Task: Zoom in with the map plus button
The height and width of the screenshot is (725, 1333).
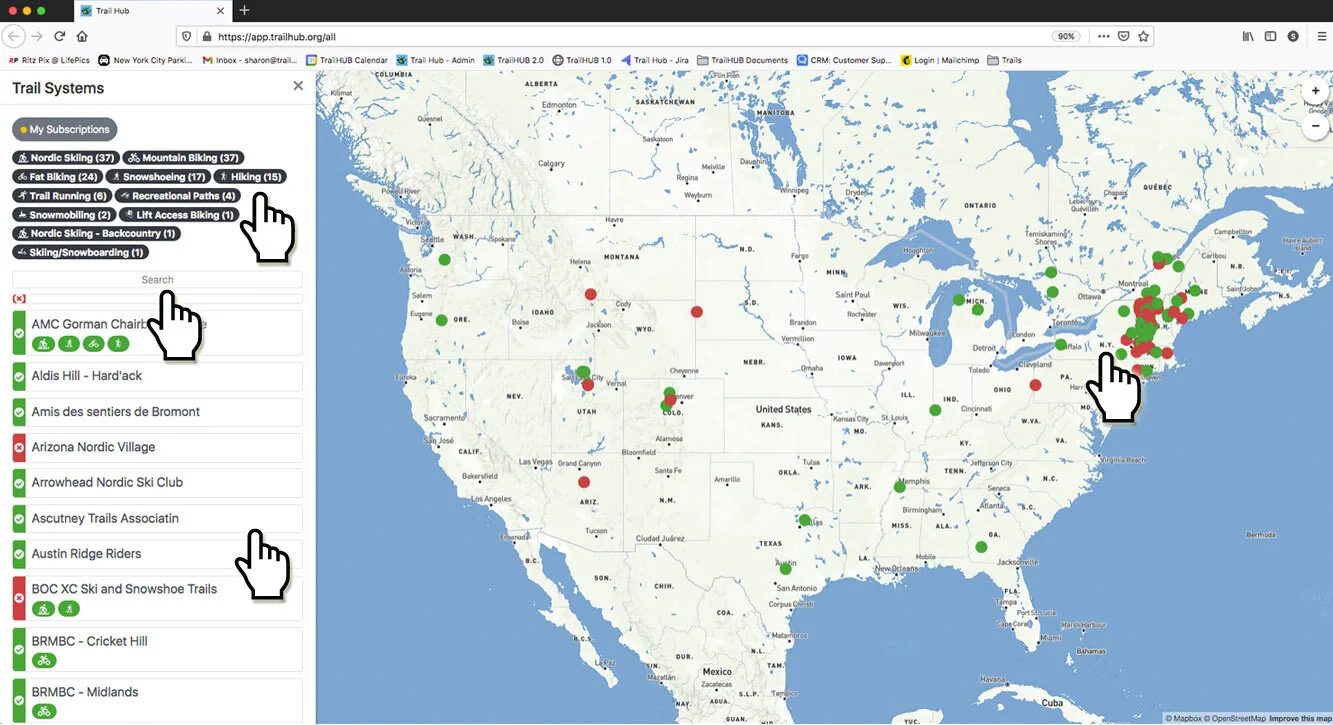Action: pos(1316,91)
